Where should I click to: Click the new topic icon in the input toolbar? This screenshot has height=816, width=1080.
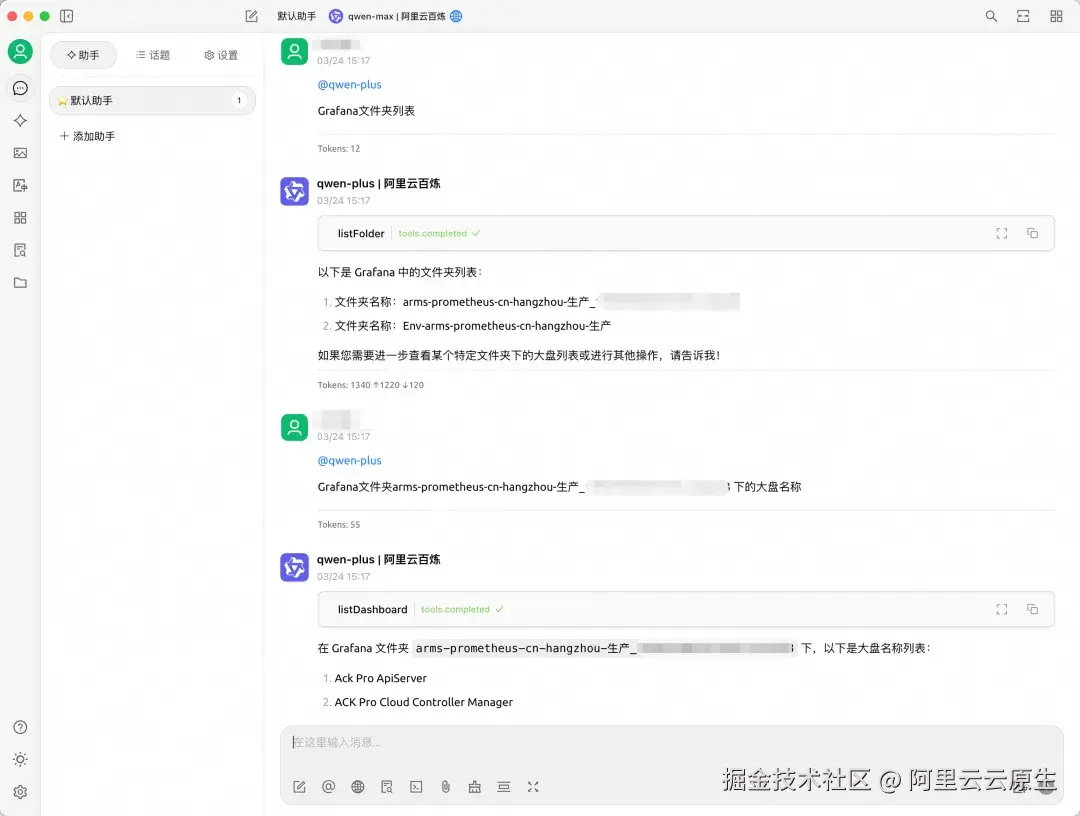(299, 787)
